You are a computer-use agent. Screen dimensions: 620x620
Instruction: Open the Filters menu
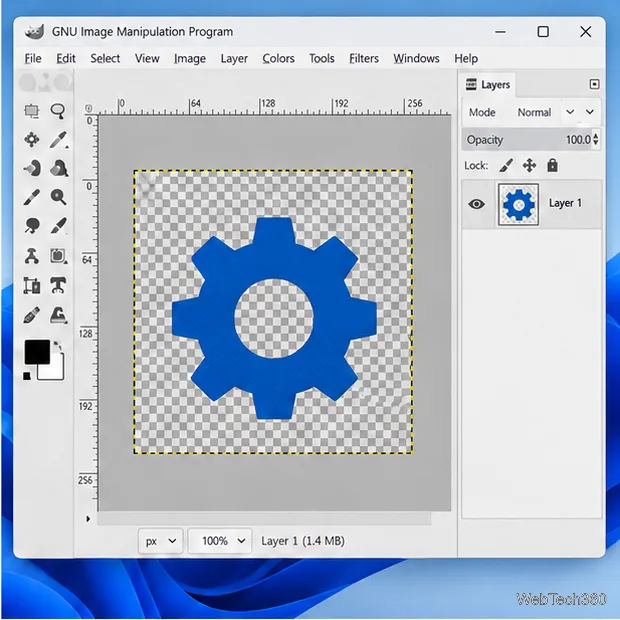[x=364, y=59]
